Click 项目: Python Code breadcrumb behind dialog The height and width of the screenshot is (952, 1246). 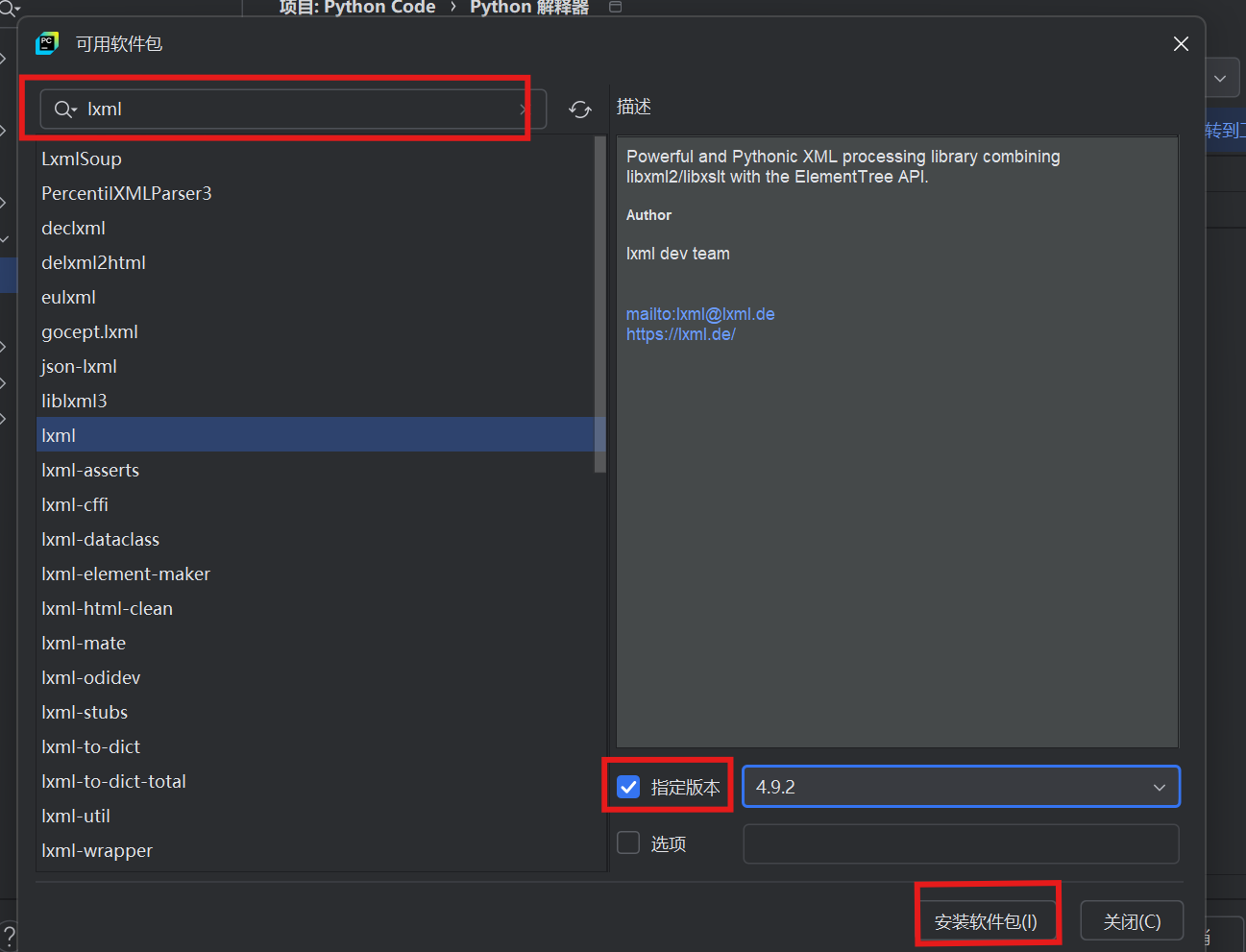click(x=357, y=7)
